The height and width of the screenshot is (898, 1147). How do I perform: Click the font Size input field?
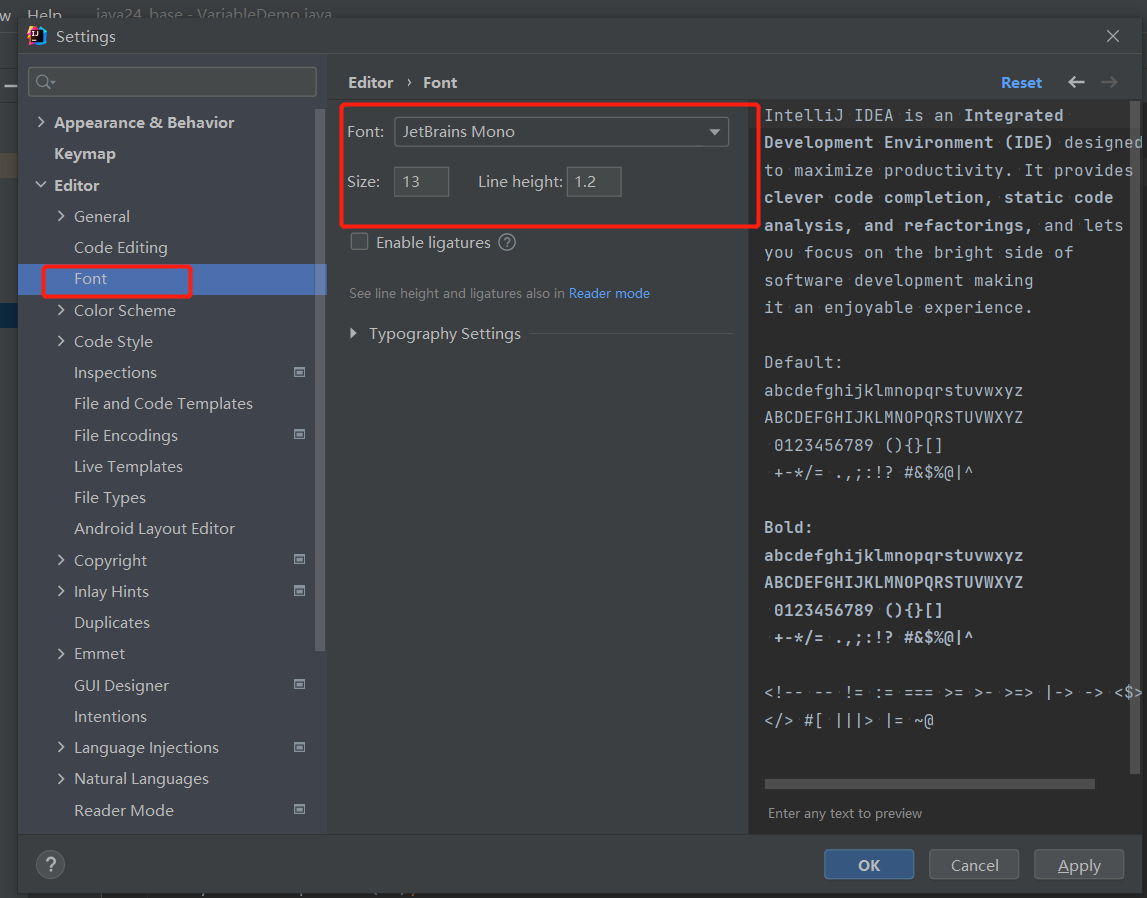[421, 182]
